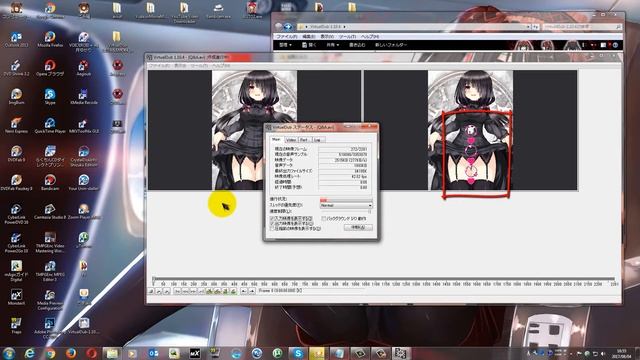Switch to the Perf tab in status dialog
Image resolution: width=640 pixels, height=360 pixels.
coord(304,140)
